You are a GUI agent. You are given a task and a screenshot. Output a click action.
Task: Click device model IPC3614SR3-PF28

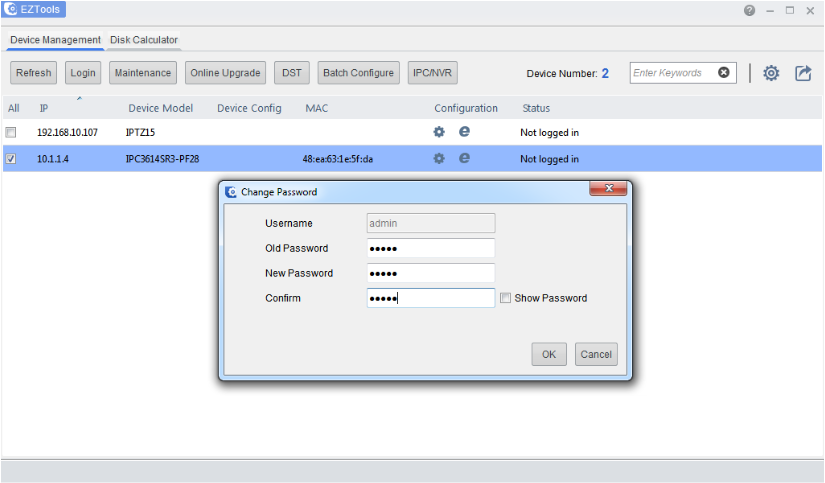[162, 158]
